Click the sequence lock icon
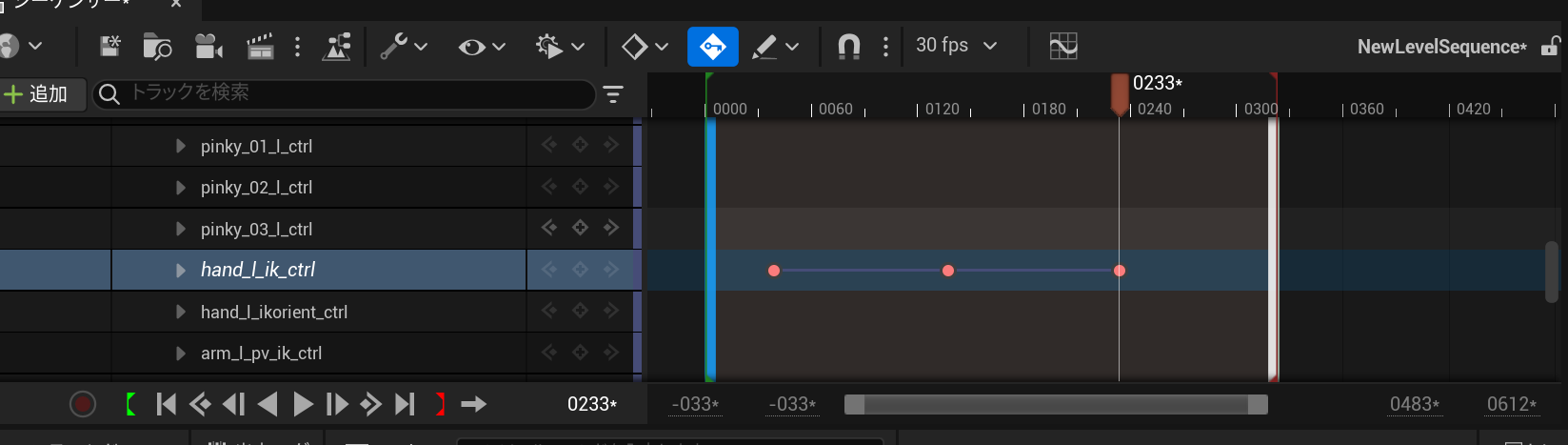This screenshot has height=445, width=1568. [x=1550, y=46]
